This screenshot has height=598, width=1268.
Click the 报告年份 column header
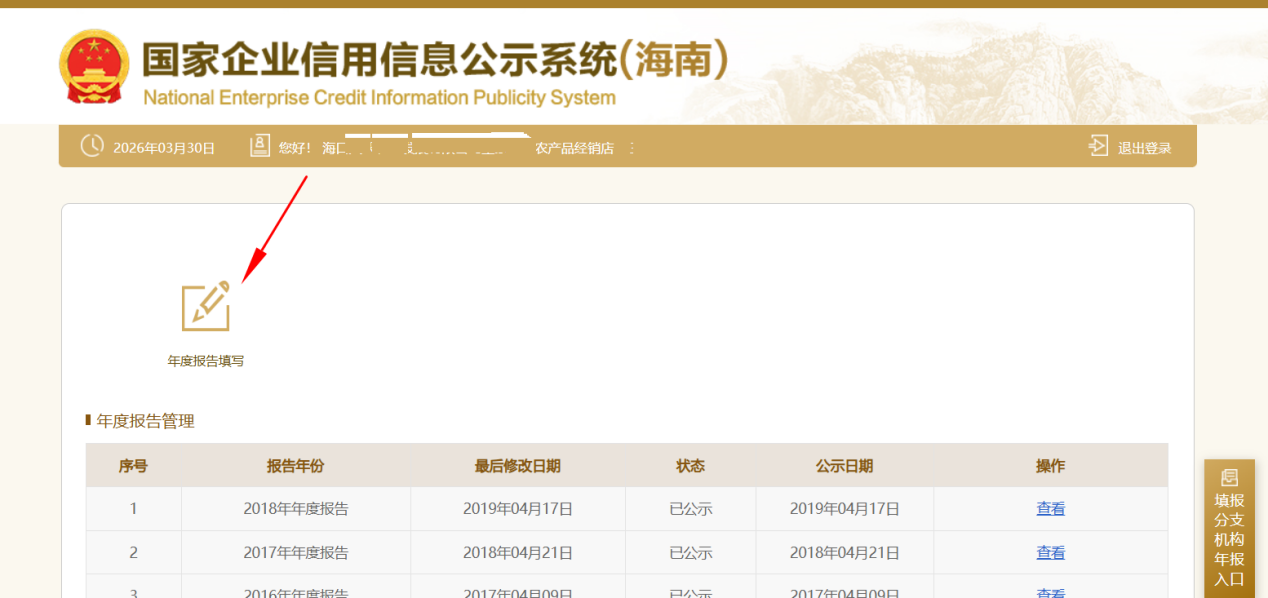pyautogui.click(x=295, y=466)
